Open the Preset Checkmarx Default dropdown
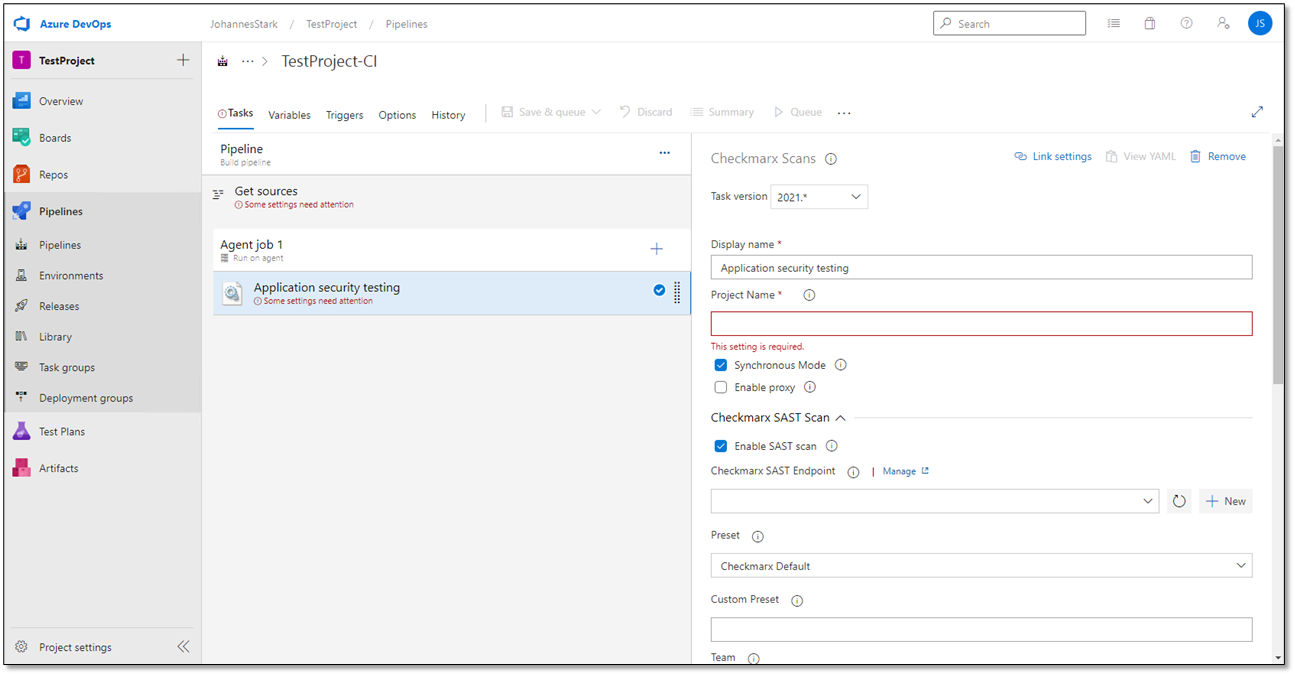The height and width of the screenshot is (675, 1295). (x=981, y=566)
